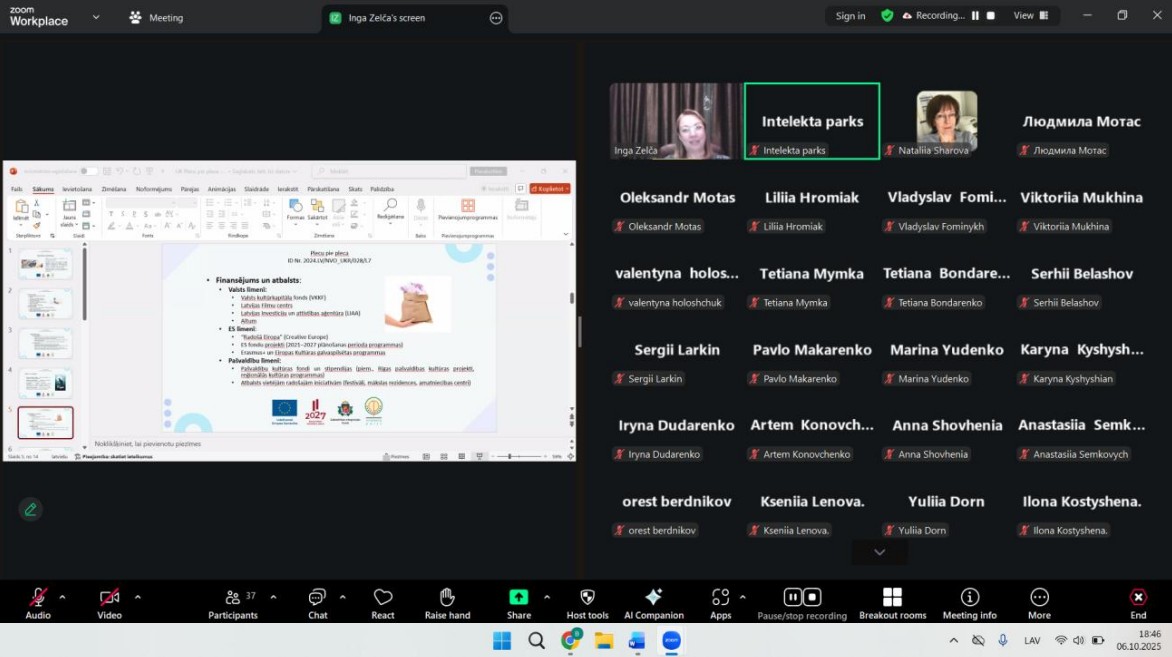The width and height of the screenshot is (1172, 657).
Task: Click the green Share screen button
Action: 518,598
